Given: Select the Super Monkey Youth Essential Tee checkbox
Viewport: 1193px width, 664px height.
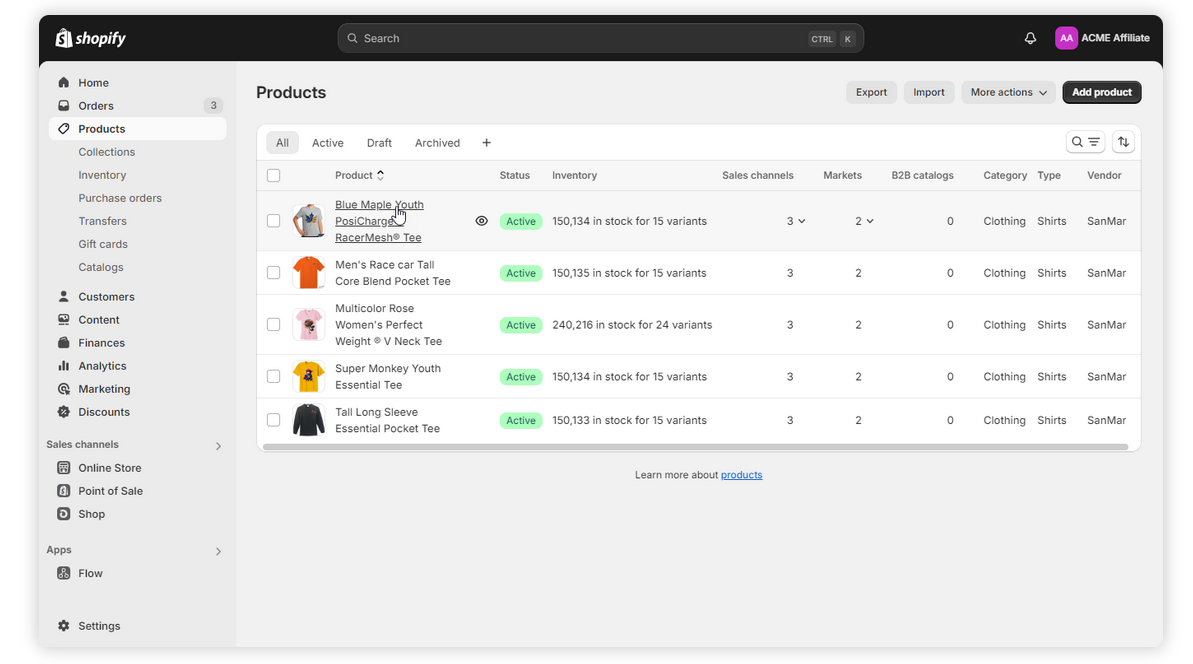Looking at the screenshot, I should 274,377.
